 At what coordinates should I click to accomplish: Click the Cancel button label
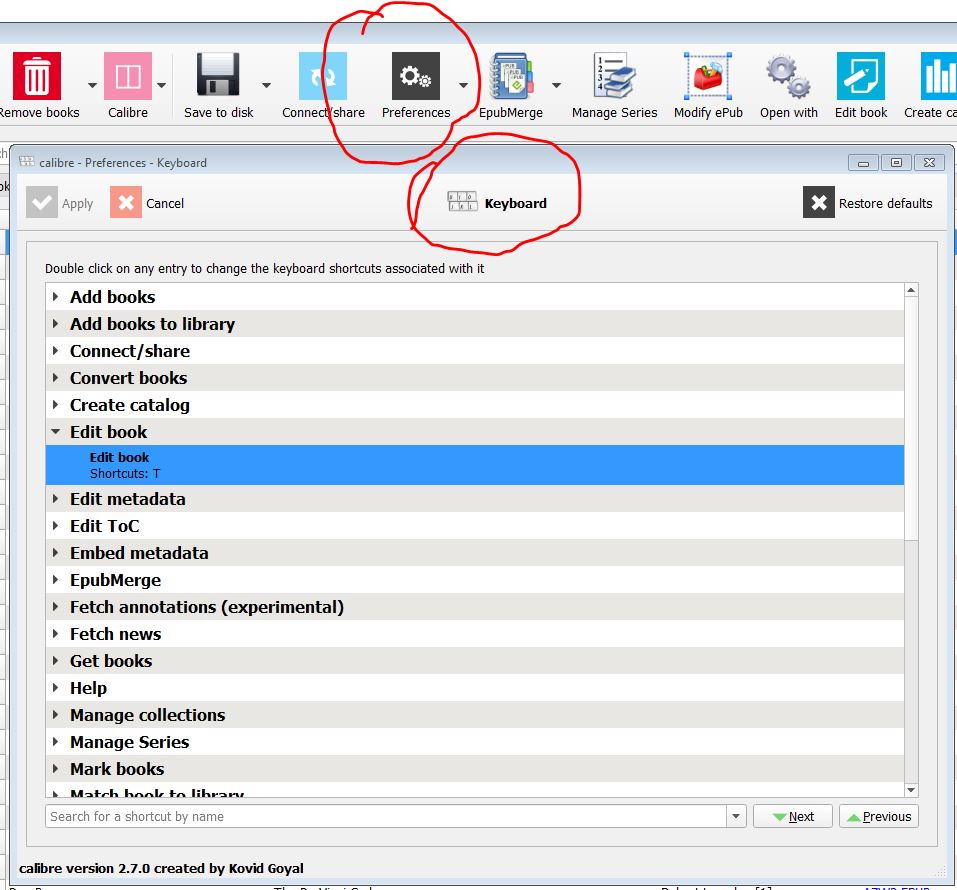165,203
